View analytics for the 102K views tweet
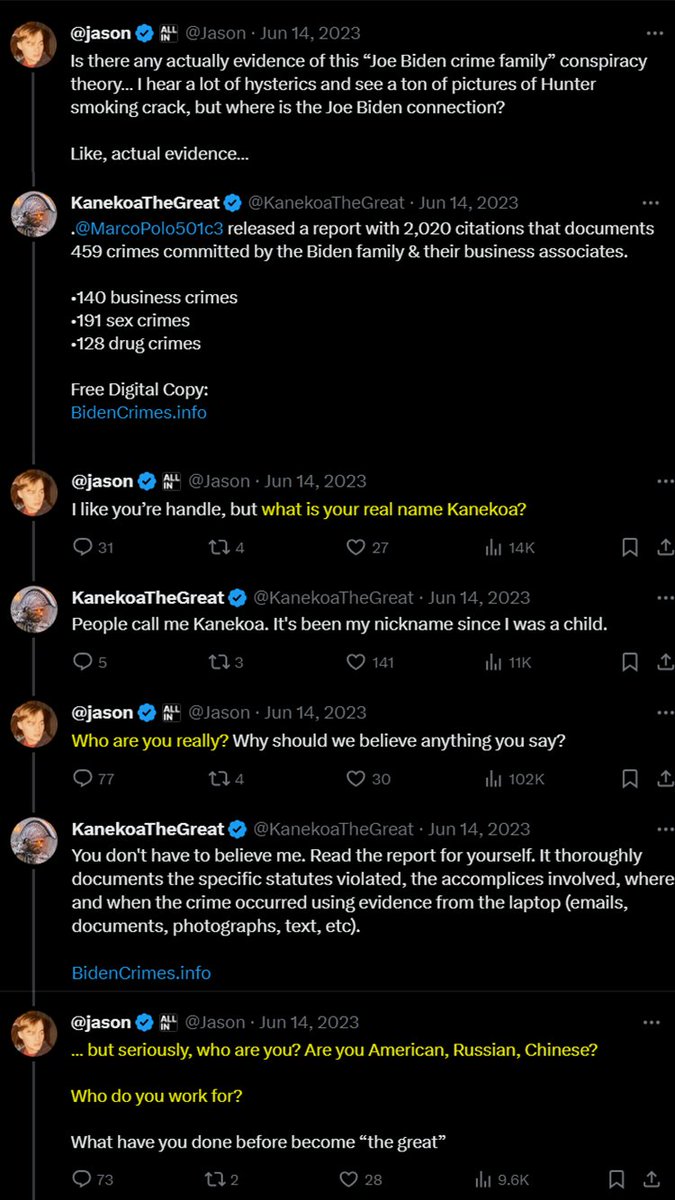Screen dimensions: 675x1200 pyautogui.click(x=493, y=778)
